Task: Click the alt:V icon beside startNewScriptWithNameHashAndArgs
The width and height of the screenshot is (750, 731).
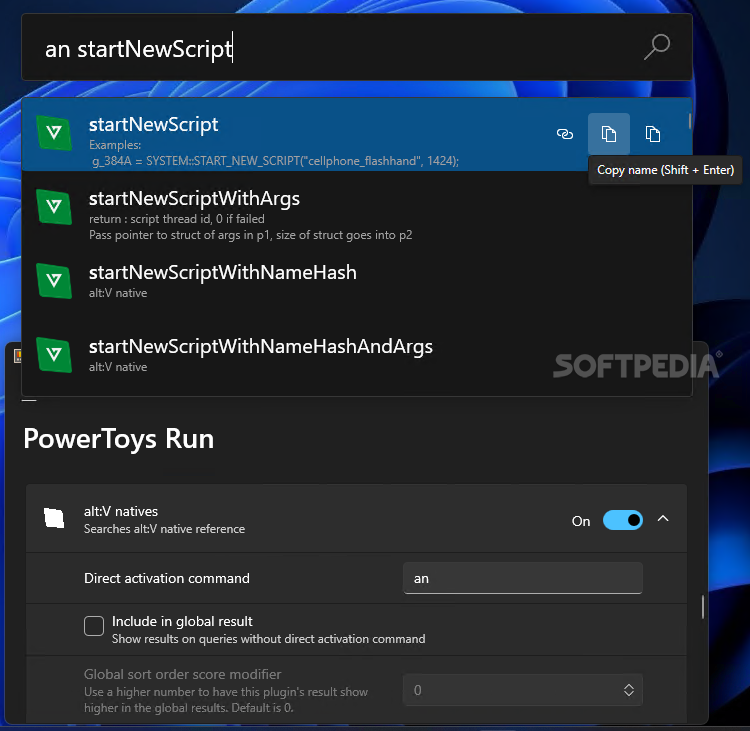Action: [55, 355]
